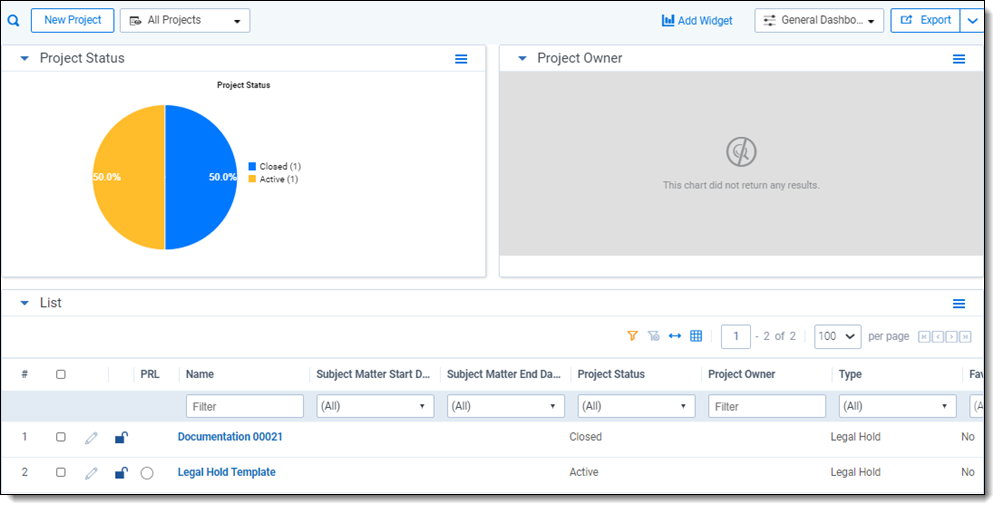
Task: Click the search magnifier icon
Action: (x=14, y=20)
